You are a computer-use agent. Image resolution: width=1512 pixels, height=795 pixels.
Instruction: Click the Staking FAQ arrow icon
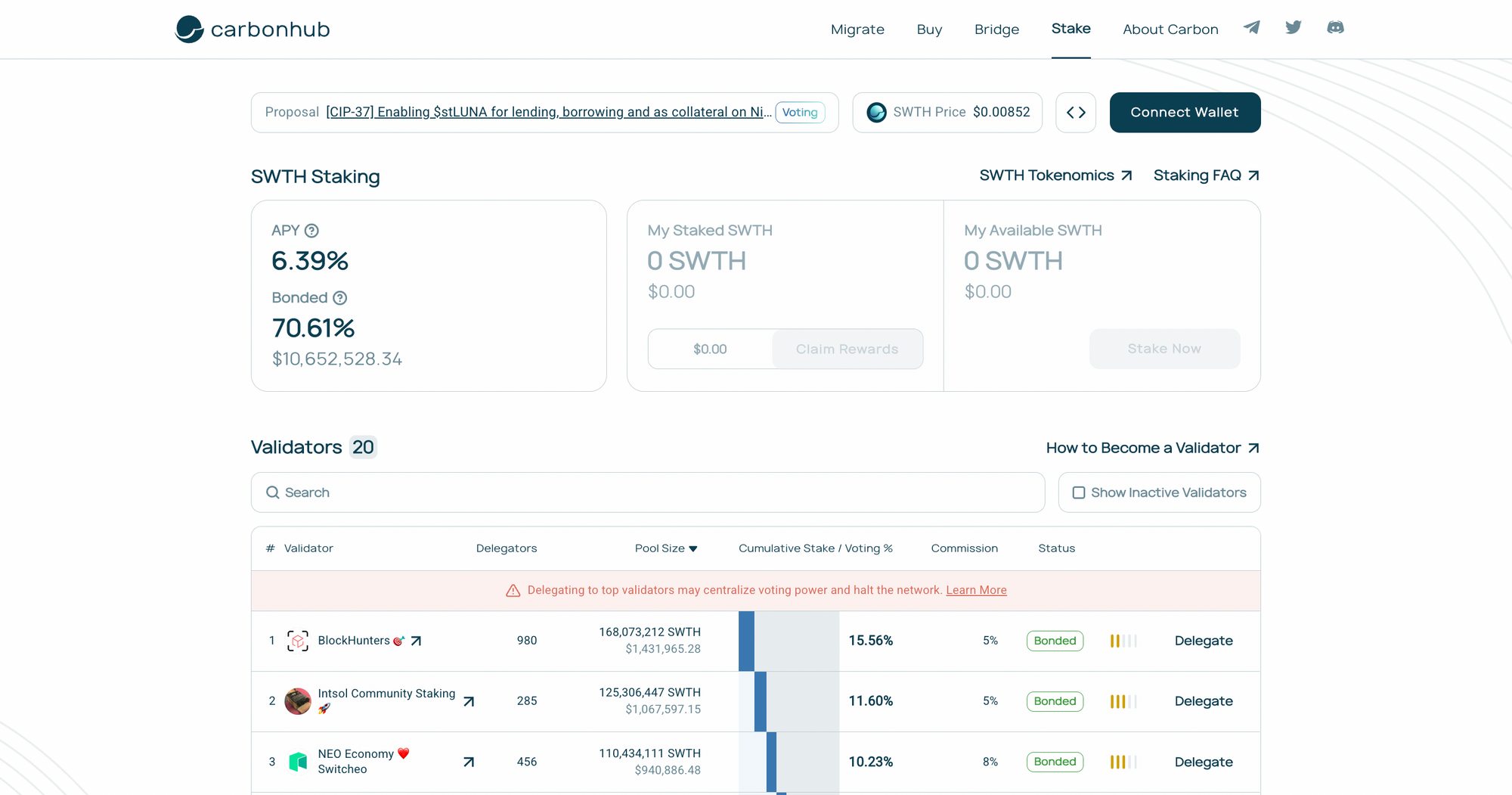point(1253,175)
